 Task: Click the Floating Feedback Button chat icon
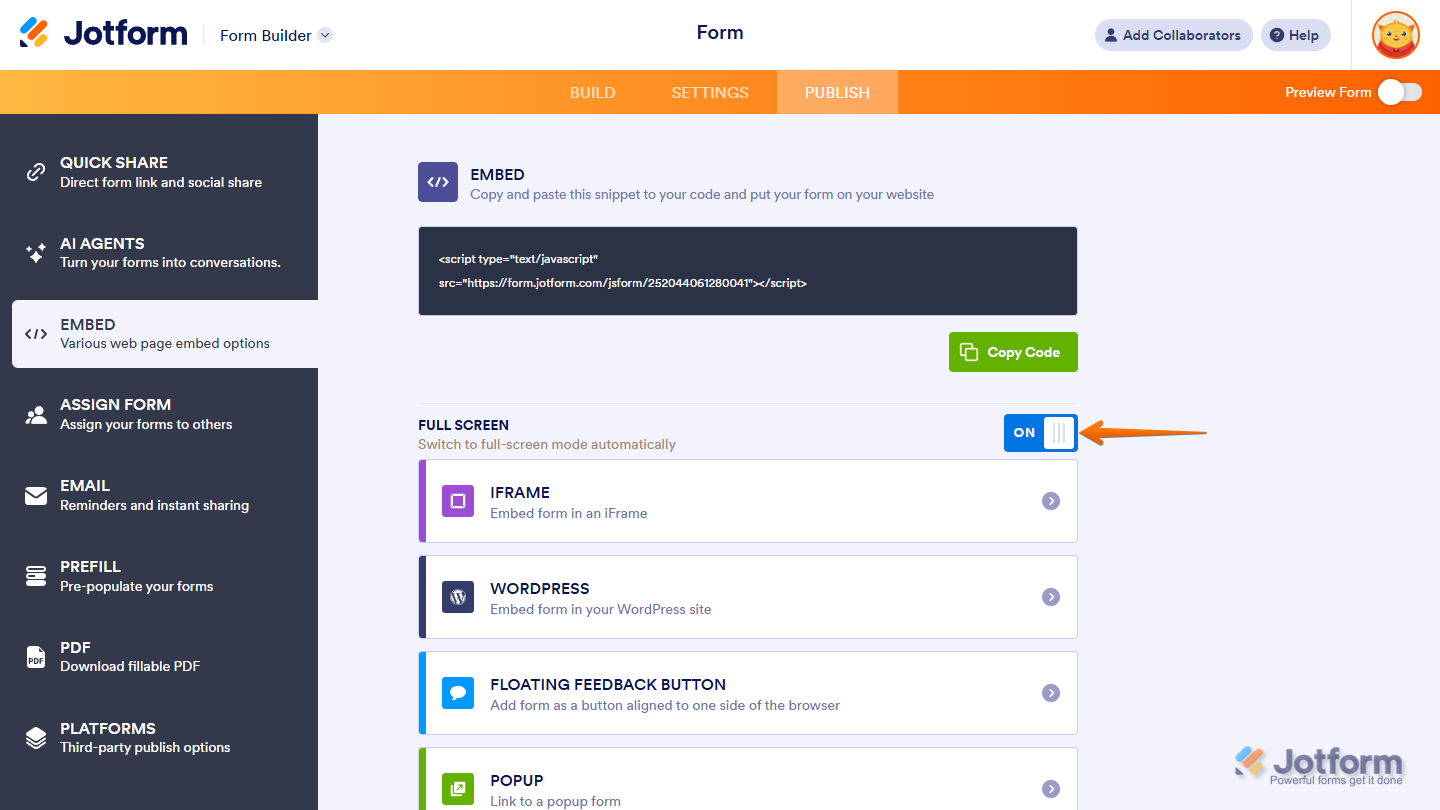(458, 693)
